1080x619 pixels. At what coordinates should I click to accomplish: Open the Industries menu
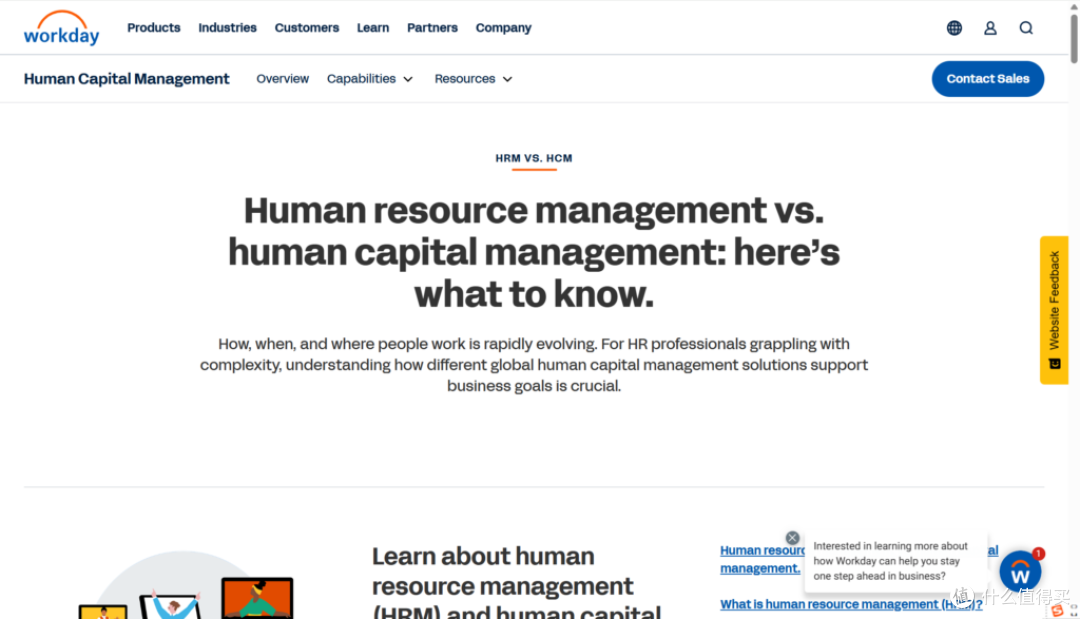(x=227, y=28)
